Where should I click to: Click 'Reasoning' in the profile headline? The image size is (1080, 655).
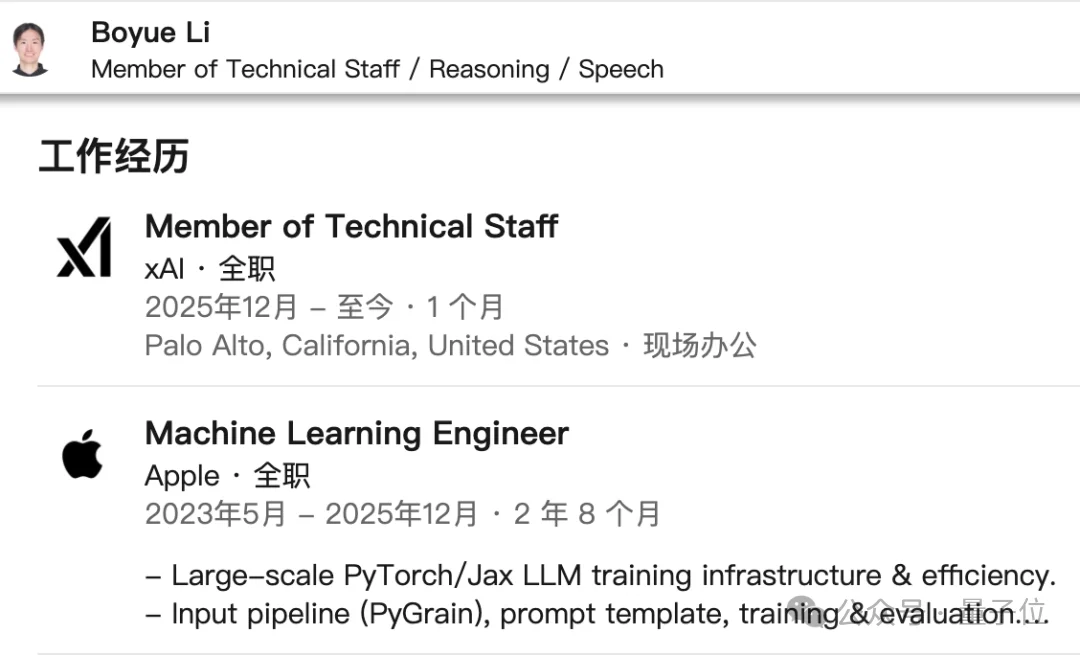click(489, 69)
